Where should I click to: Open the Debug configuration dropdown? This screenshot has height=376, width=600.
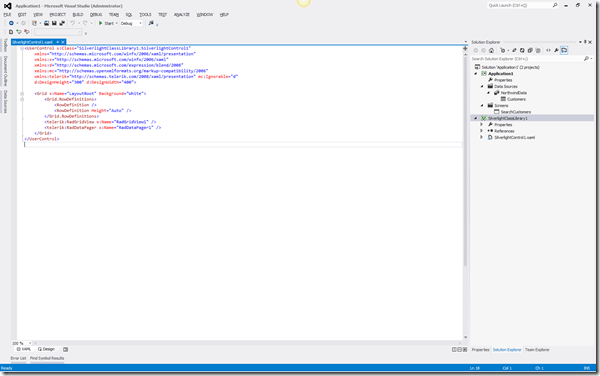click(131, 23)
